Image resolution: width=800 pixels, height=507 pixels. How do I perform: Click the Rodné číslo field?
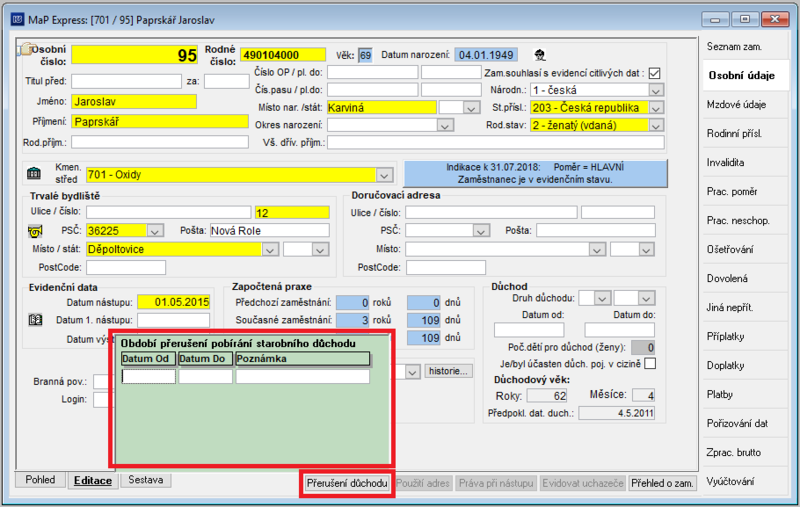pyautogui.click(x=283, y=55)
